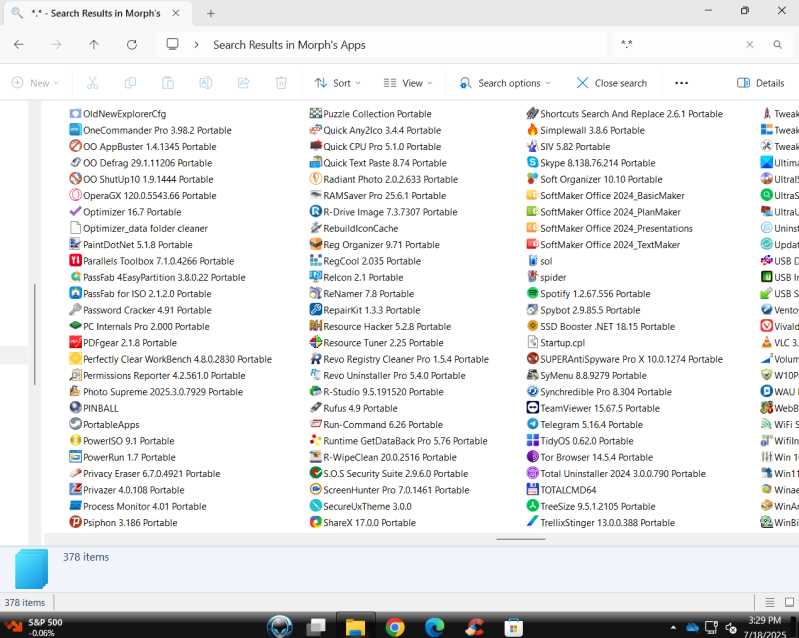Click the PC icon in address bar
Image resolution: width=799 pixels, height=638 pixels.
point(173,44)
